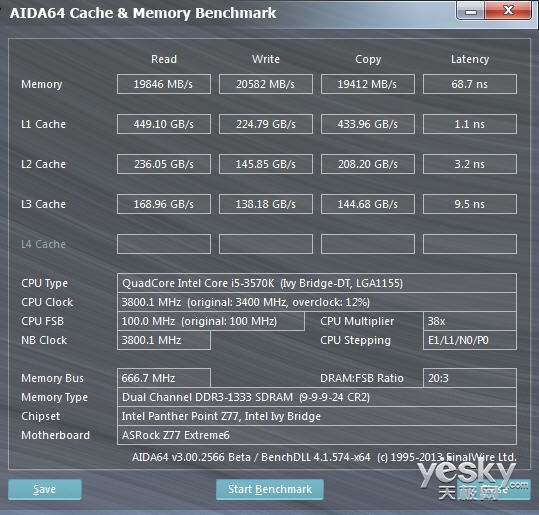Click the Start Benchmark button
The height and width of the screenshot is (515, 539).
click(x=270, y=489)
